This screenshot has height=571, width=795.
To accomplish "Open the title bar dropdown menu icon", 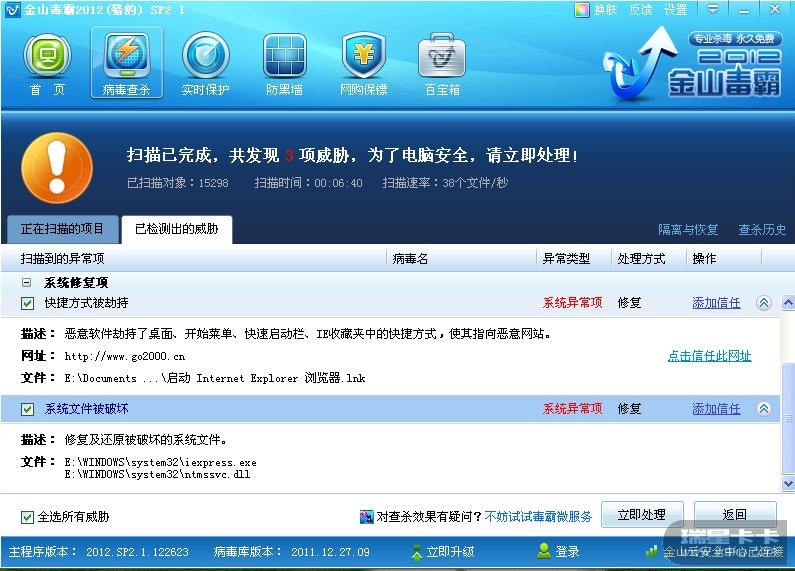I will pyautogui.click(x=713, y=9).
